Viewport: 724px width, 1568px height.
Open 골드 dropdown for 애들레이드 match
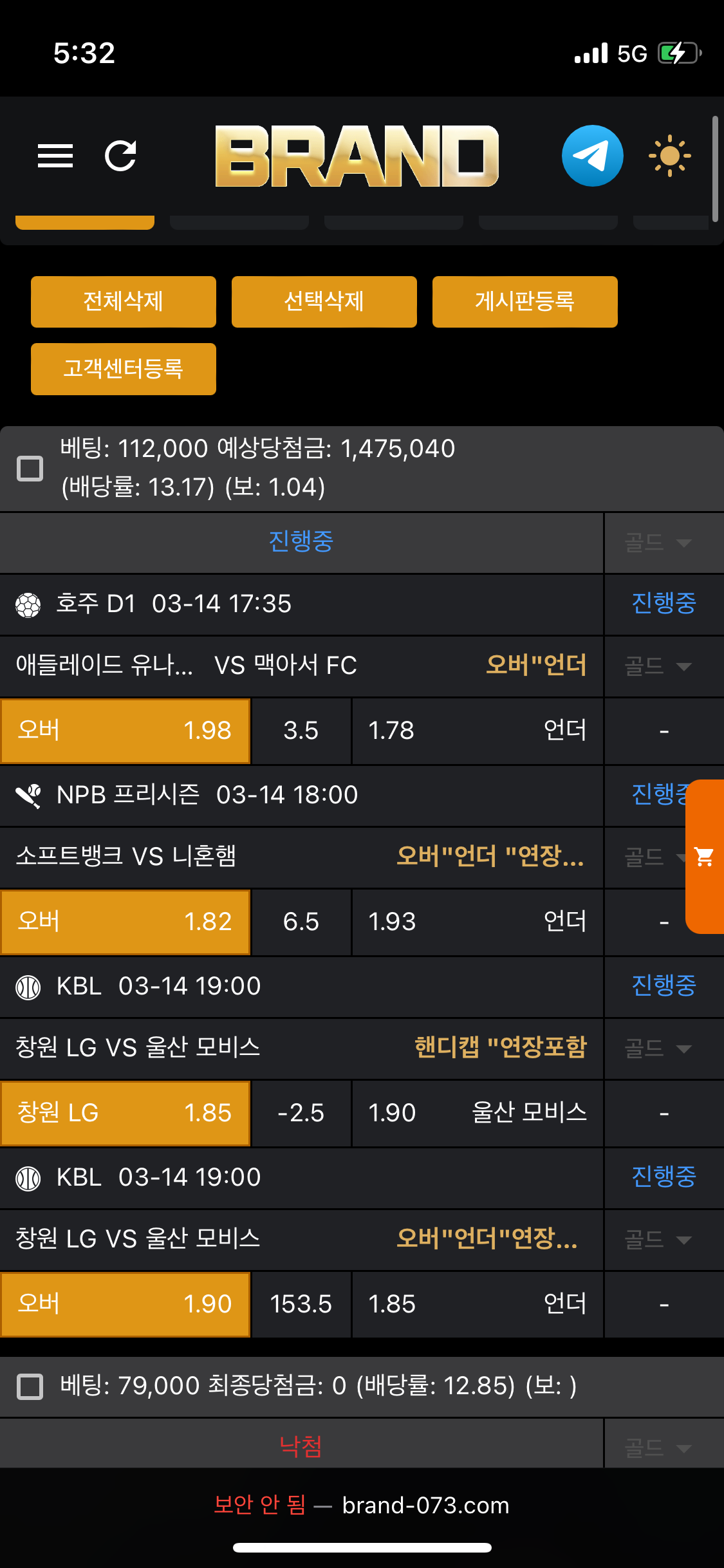658,666
